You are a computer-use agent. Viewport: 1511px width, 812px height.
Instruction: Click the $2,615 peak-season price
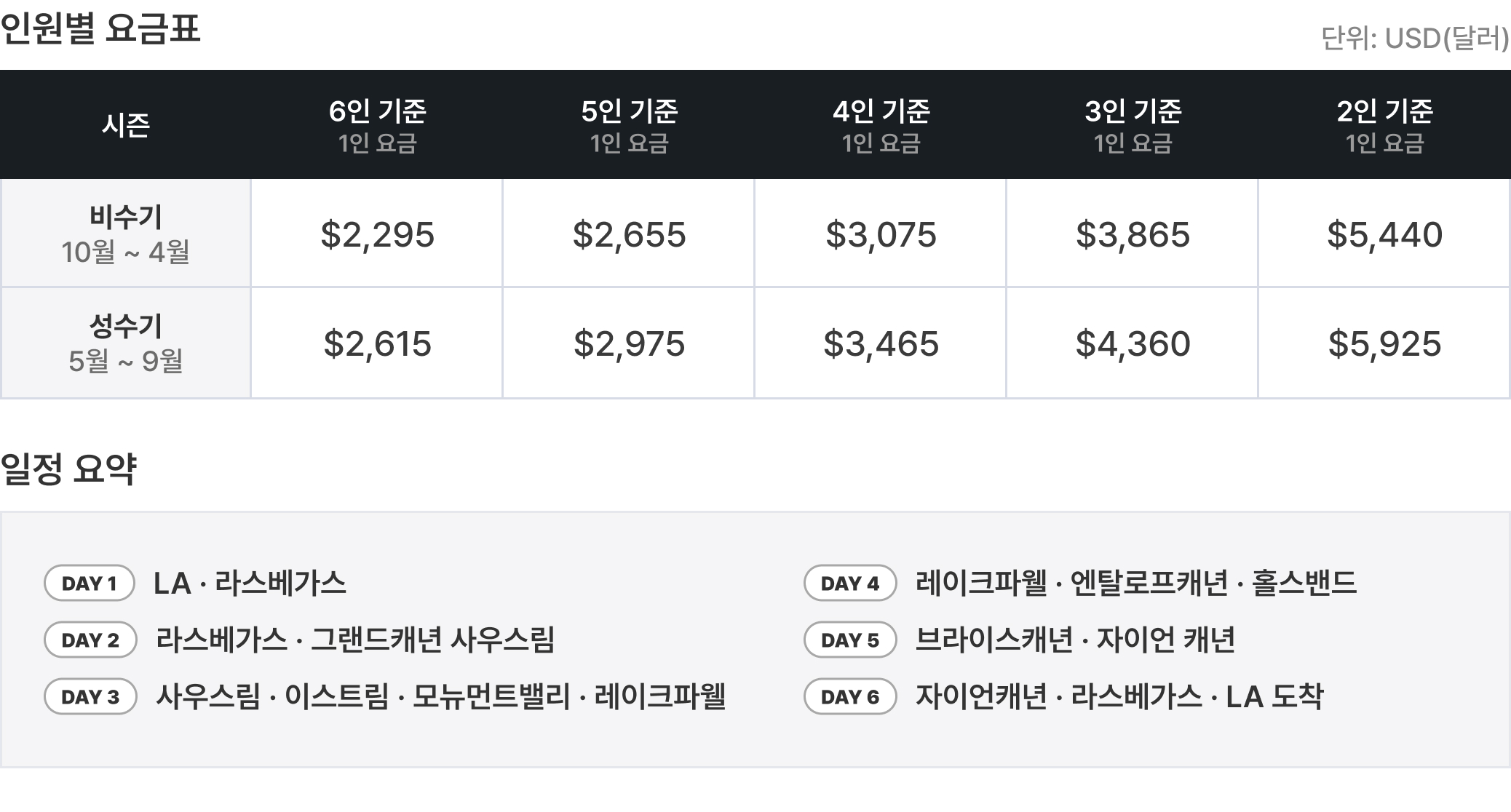(377, 343)
